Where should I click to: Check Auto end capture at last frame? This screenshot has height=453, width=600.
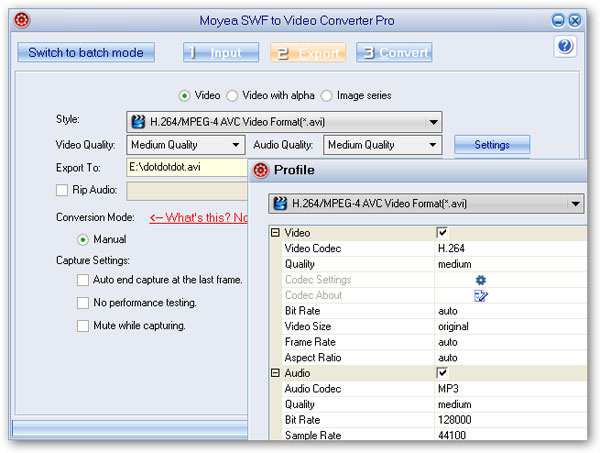(83, 280)
